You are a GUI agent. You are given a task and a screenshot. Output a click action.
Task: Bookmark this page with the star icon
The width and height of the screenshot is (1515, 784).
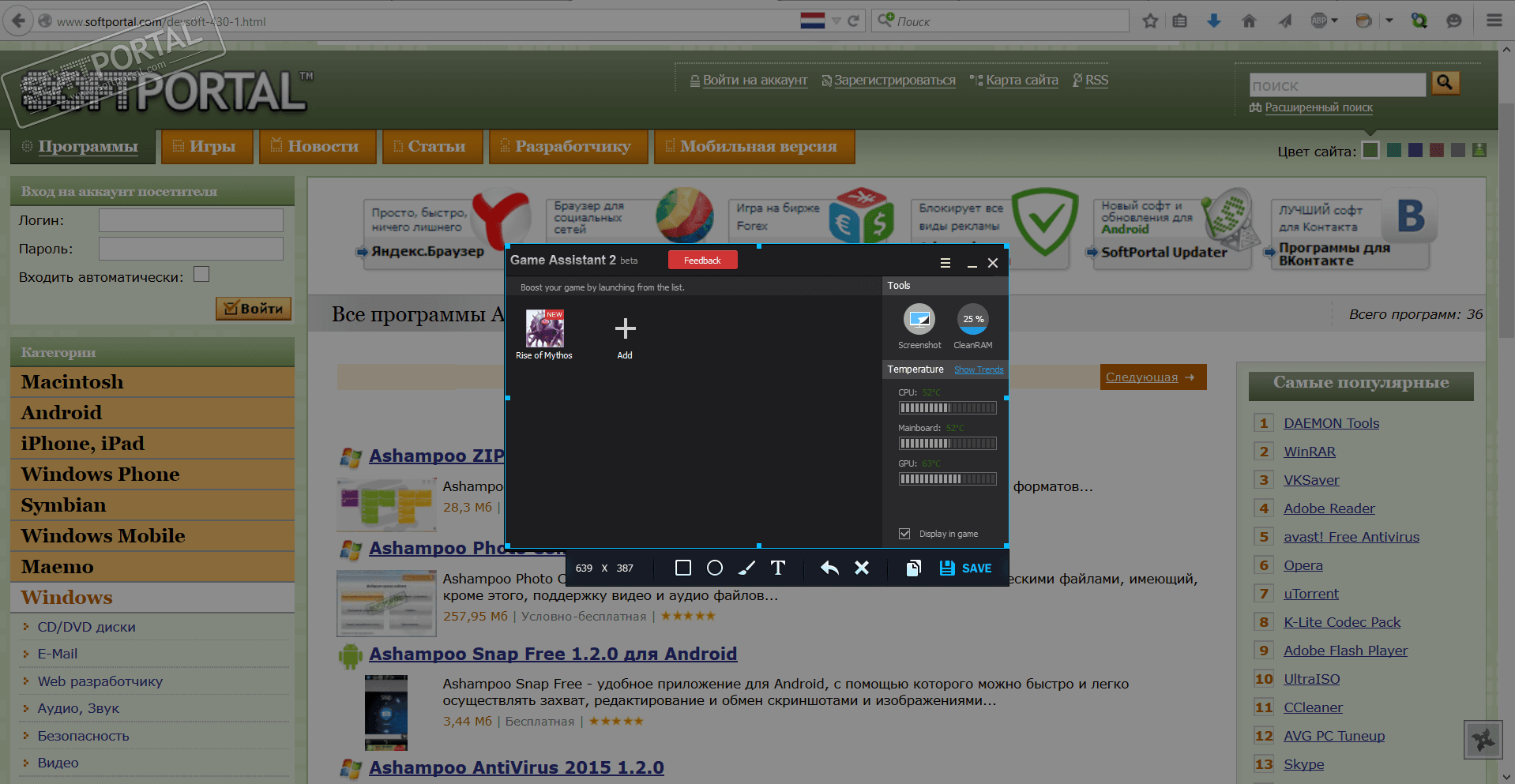pos(1150,21)
